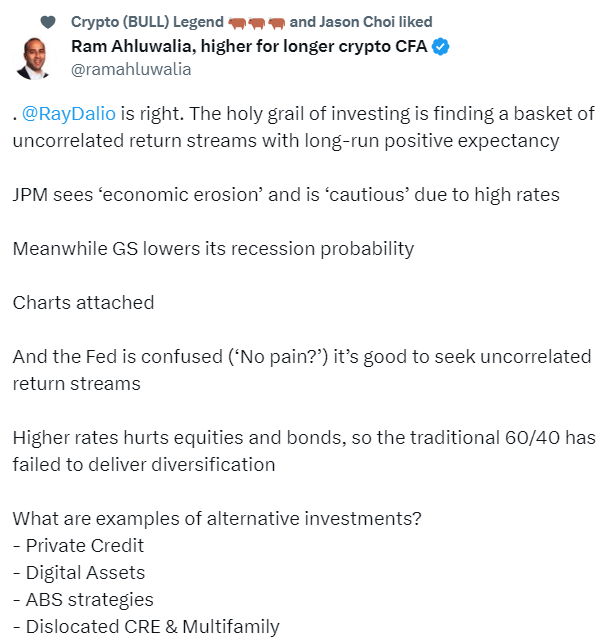This screenshot has height=640, width=610.
Task: Click the blue verified badge
Action: (x=441, y=47)
